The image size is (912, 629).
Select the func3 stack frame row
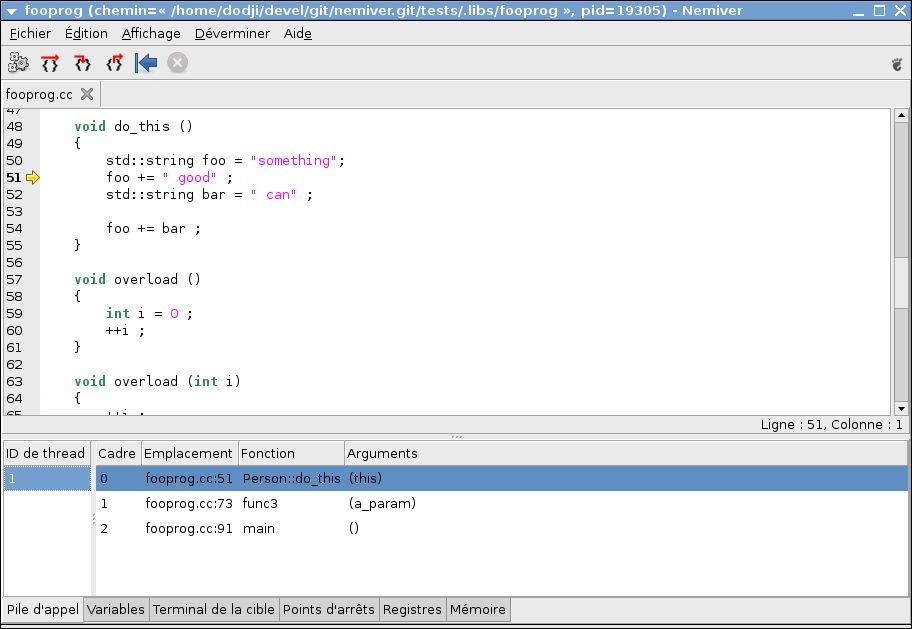260,503
